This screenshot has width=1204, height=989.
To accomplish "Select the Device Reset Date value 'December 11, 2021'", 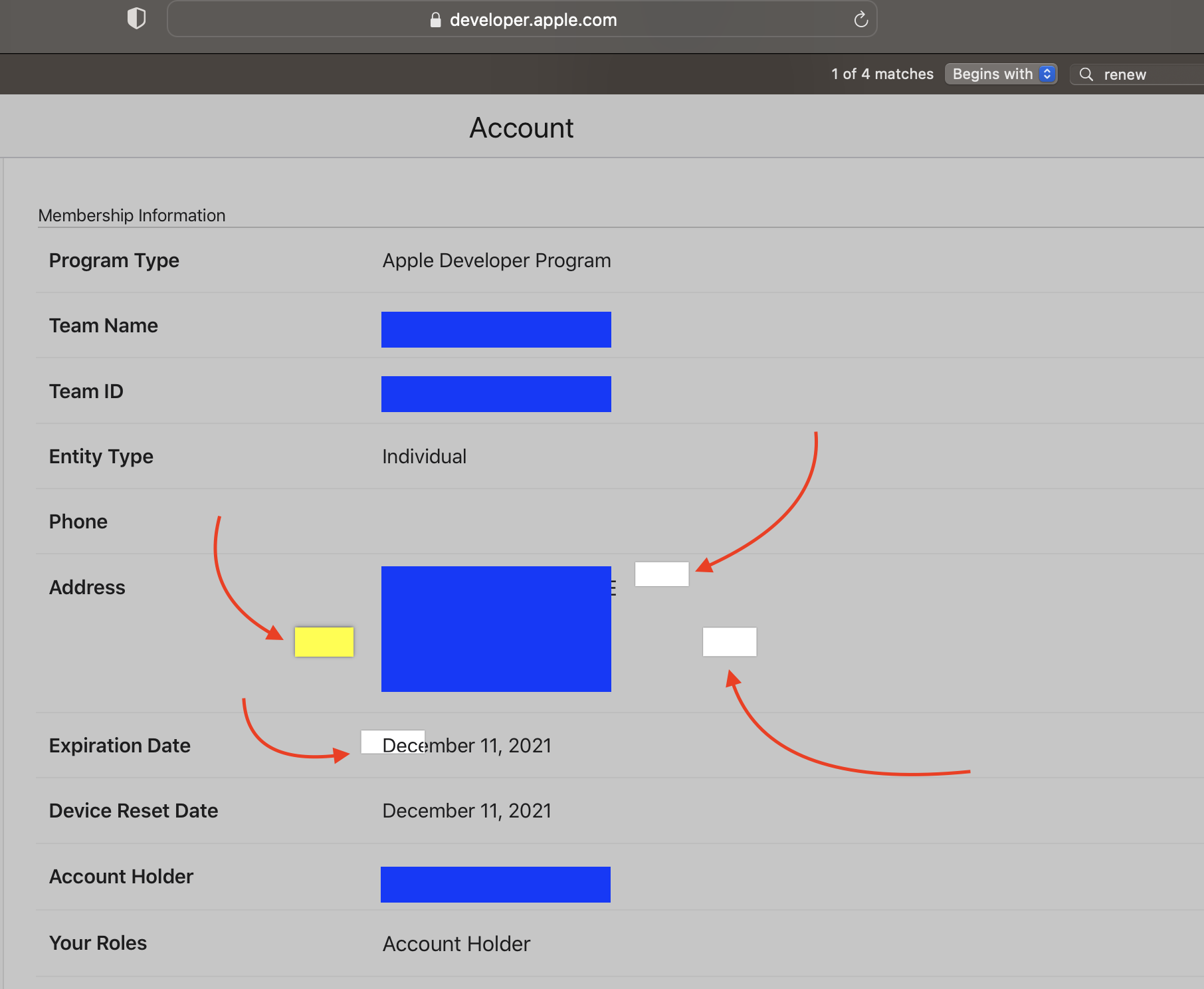I will point(467,811).
